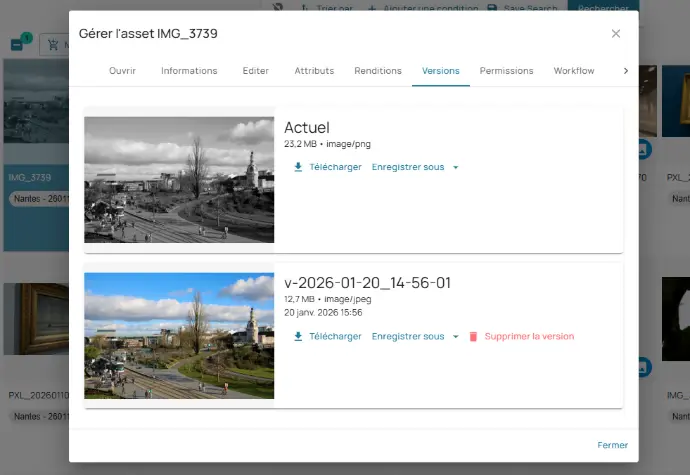Open the Workflow tab
The image size is (690, 475).
(x=574, y=71)
